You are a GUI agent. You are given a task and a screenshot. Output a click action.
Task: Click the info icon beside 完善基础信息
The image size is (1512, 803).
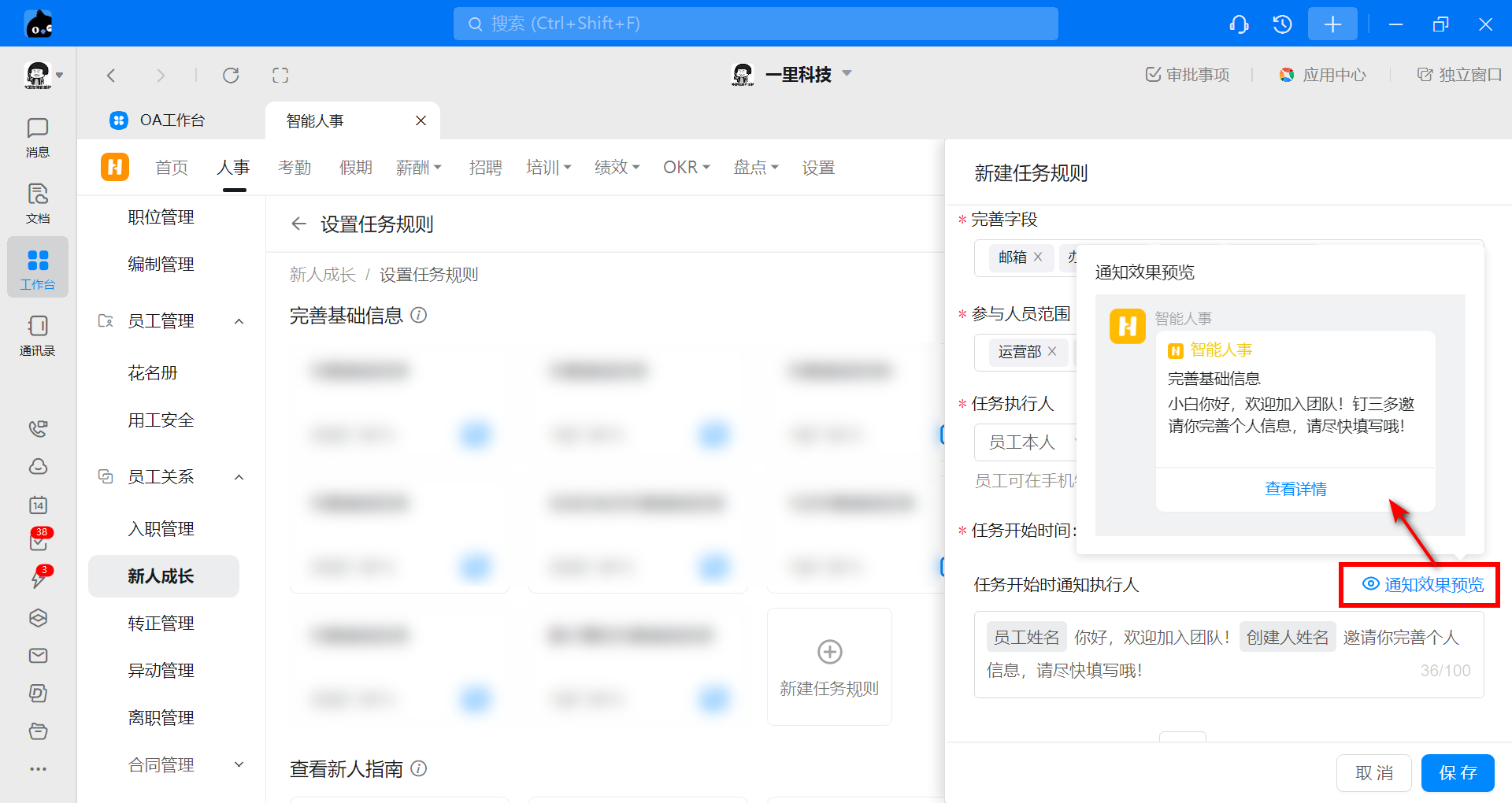click(419, 315)
